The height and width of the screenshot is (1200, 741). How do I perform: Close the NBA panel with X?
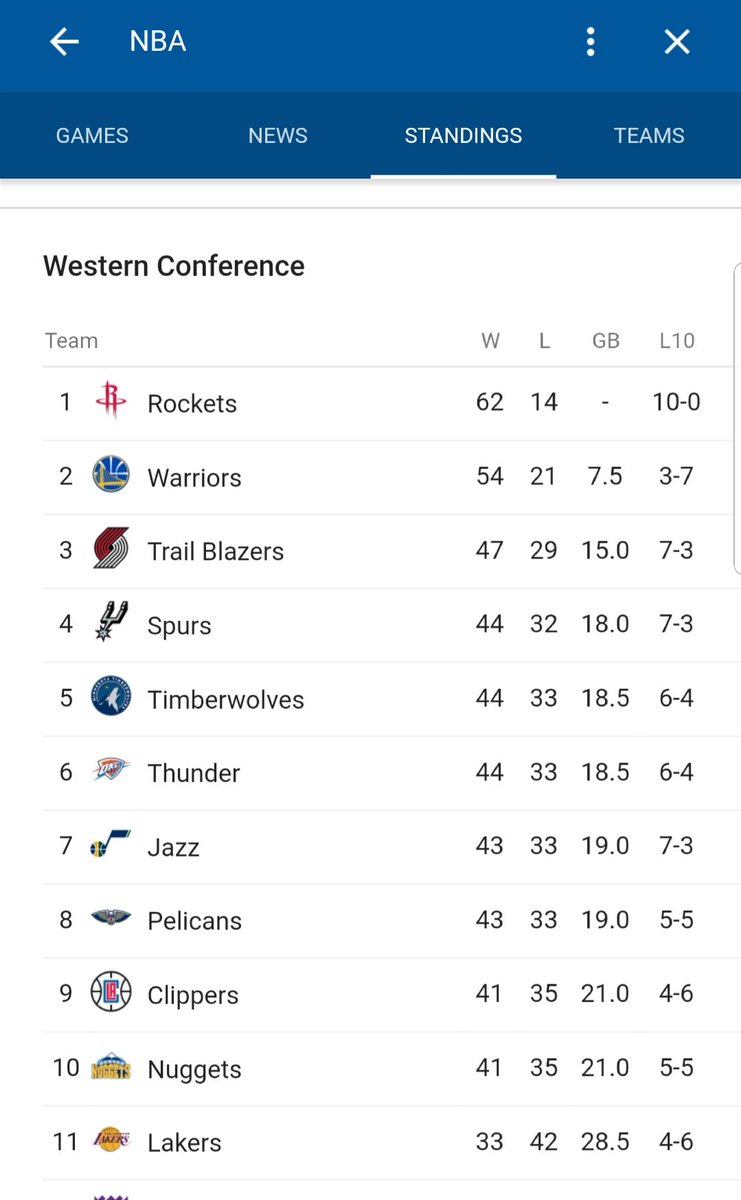677,42
